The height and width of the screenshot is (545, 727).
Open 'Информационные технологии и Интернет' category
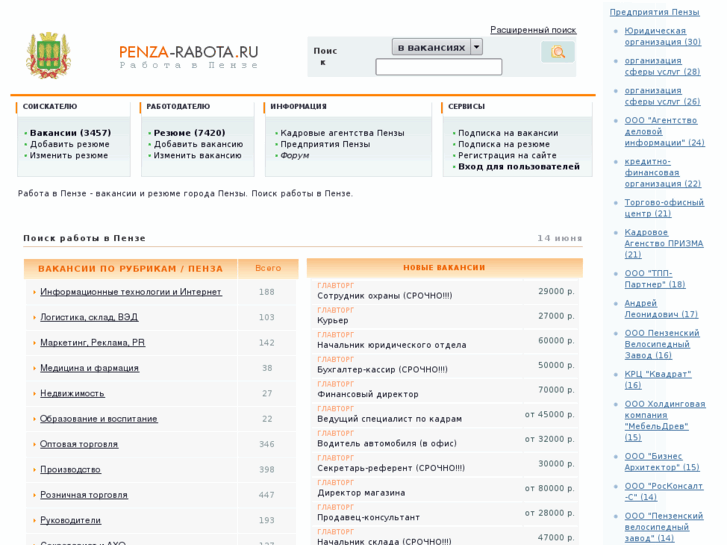[130, 292]
